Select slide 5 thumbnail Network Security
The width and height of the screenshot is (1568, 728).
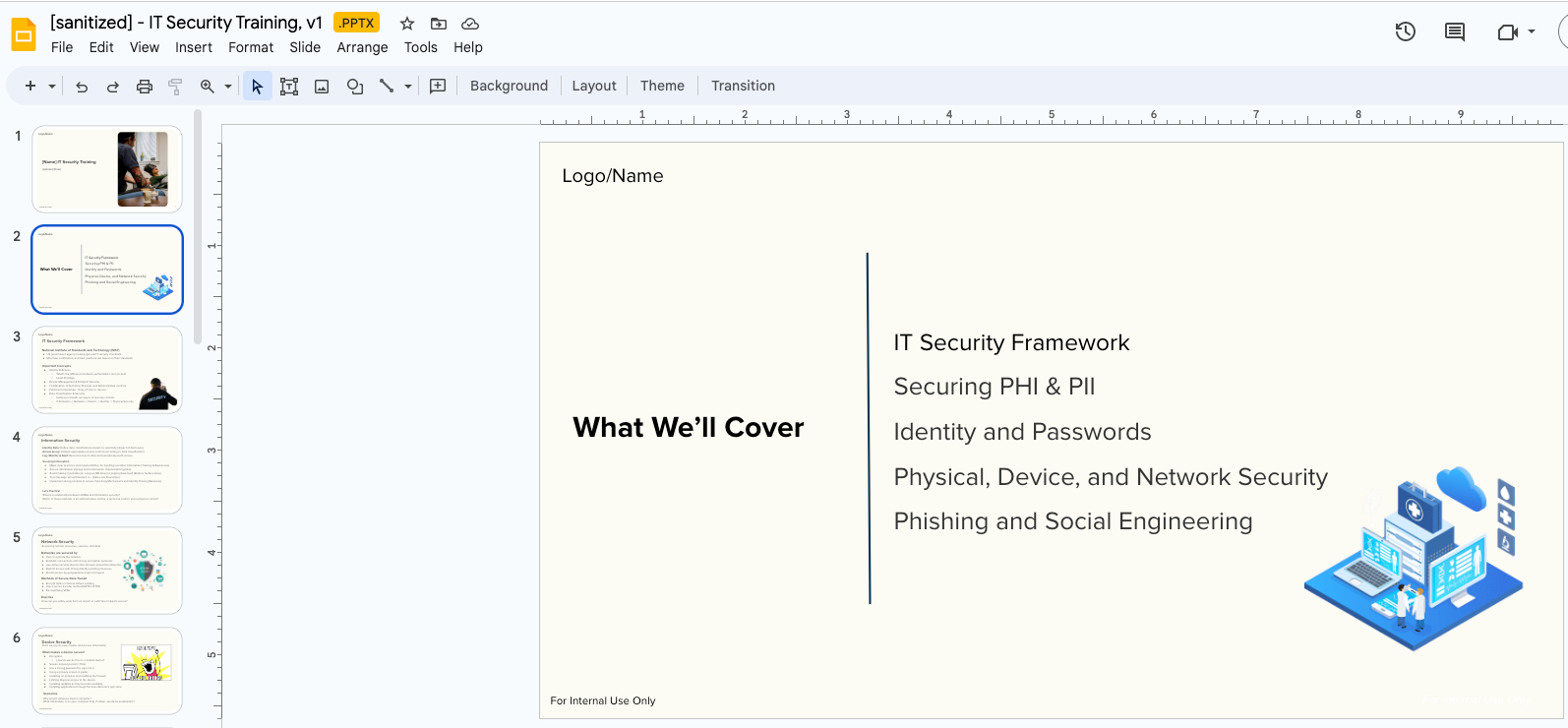[107, 571]
